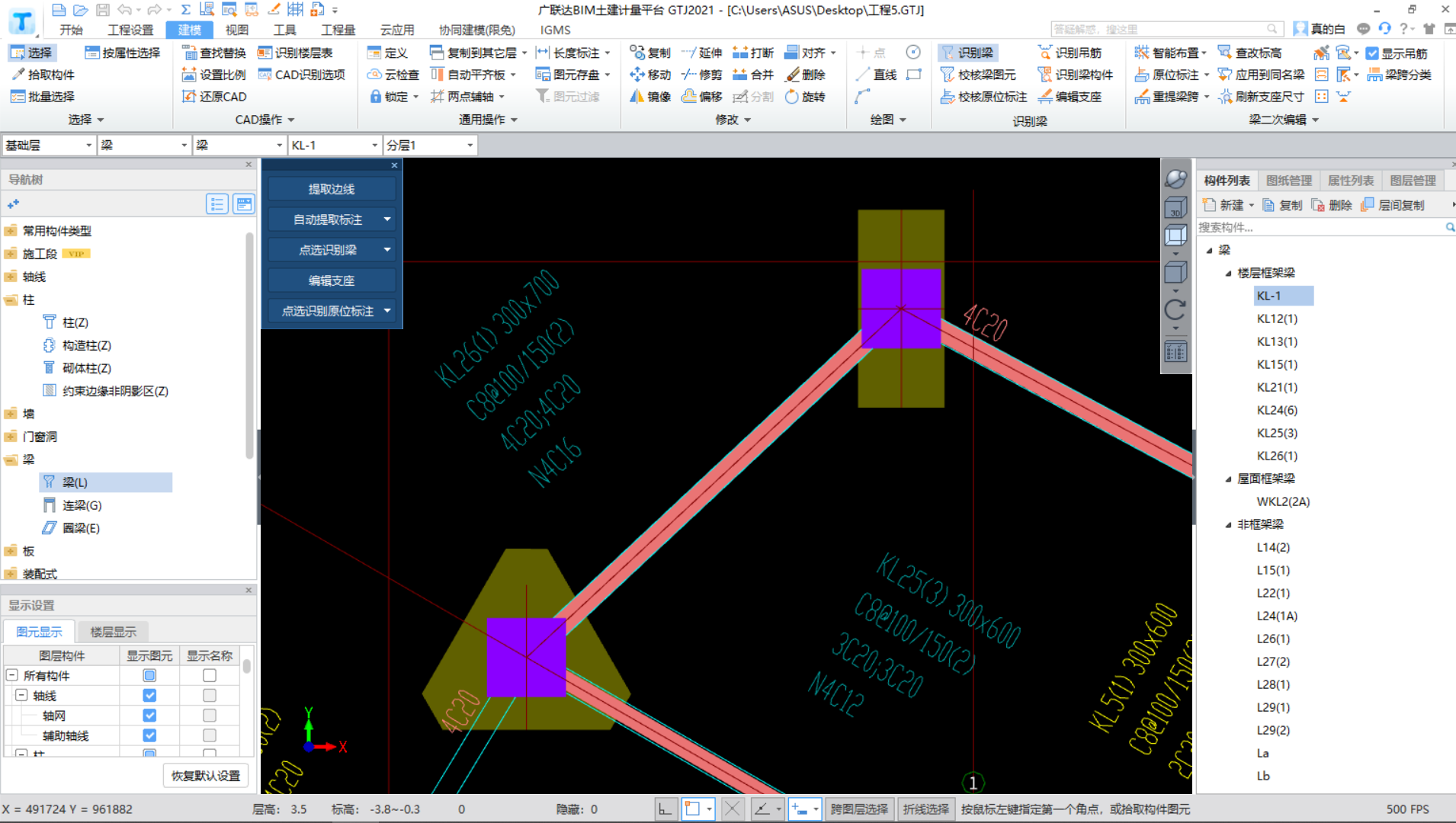
Task: Switch to the 属性列表 tab
Action: [1350, 181]
